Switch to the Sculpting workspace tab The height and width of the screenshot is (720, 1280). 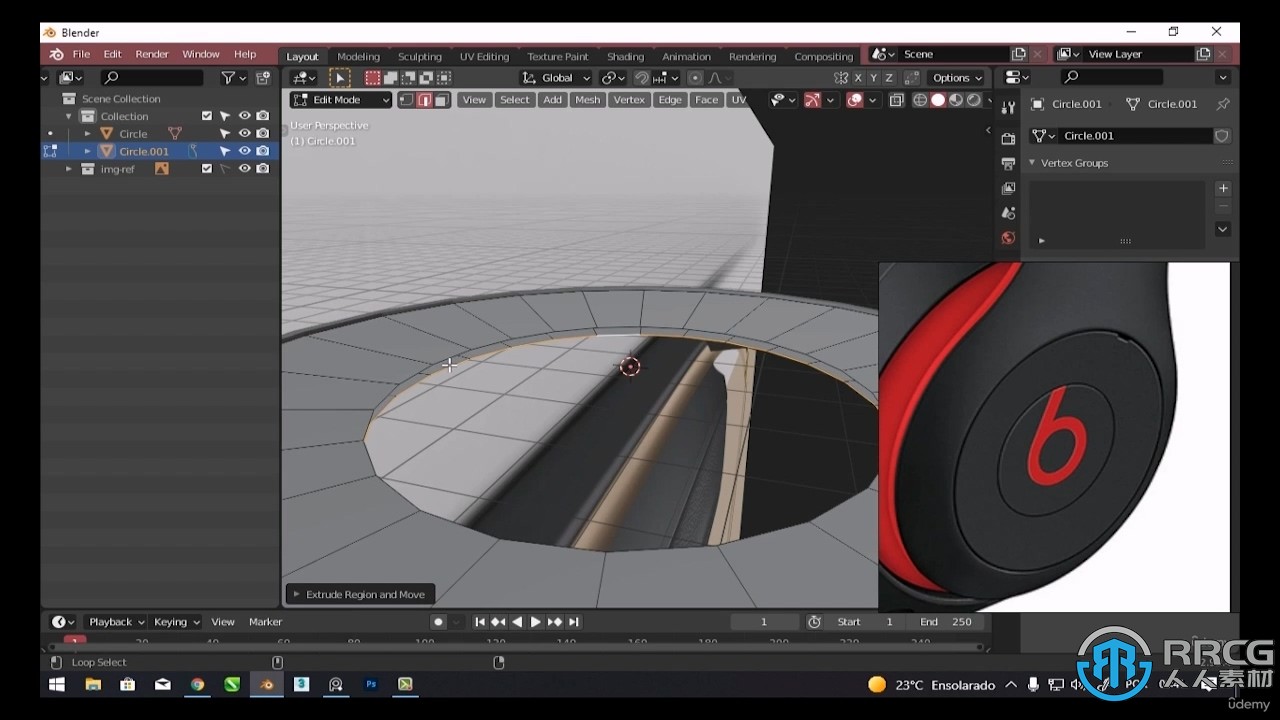[x=420, y=57]
